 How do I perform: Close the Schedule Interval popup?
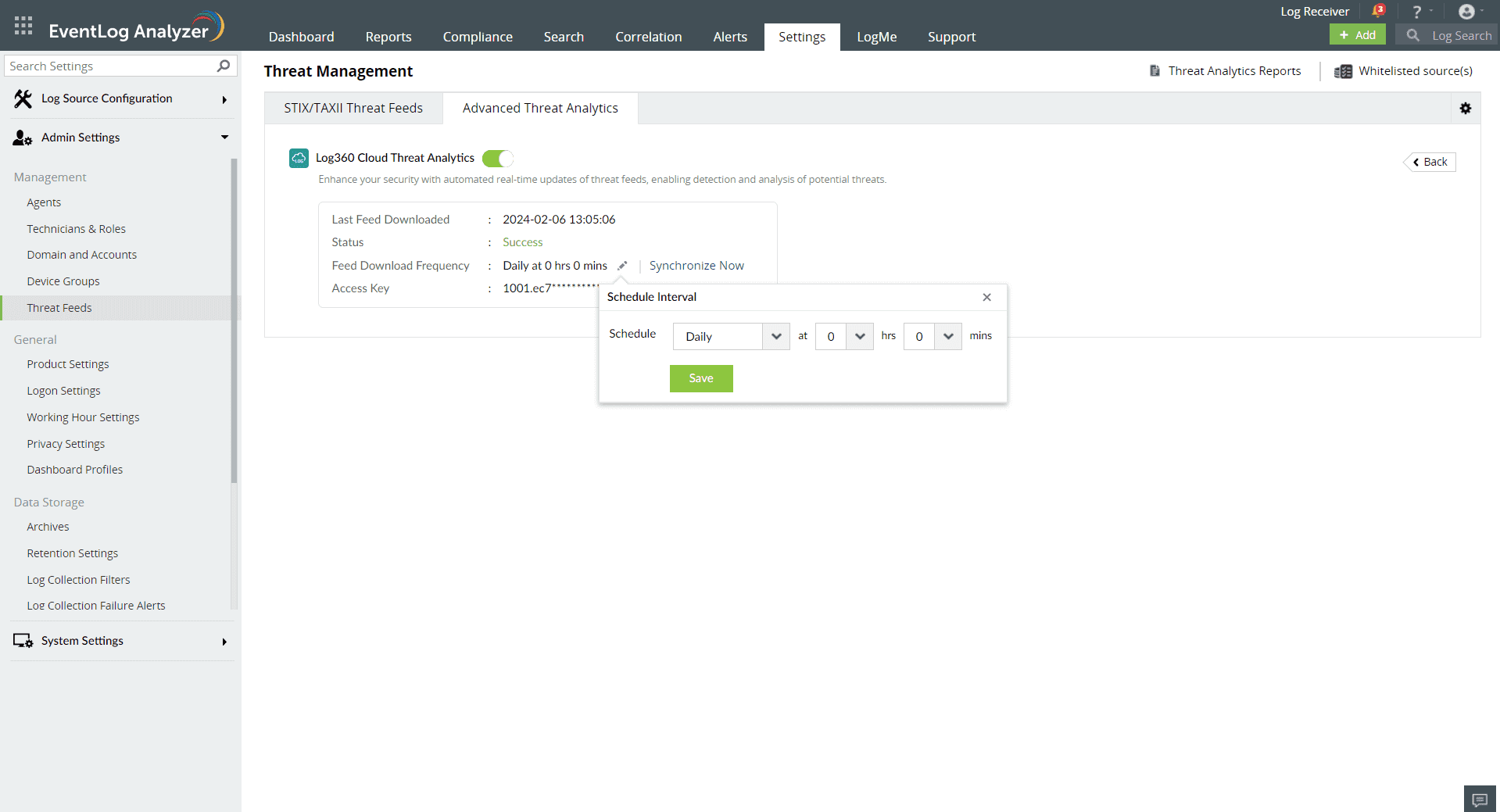pyautogui.click(x=987, y=297)
